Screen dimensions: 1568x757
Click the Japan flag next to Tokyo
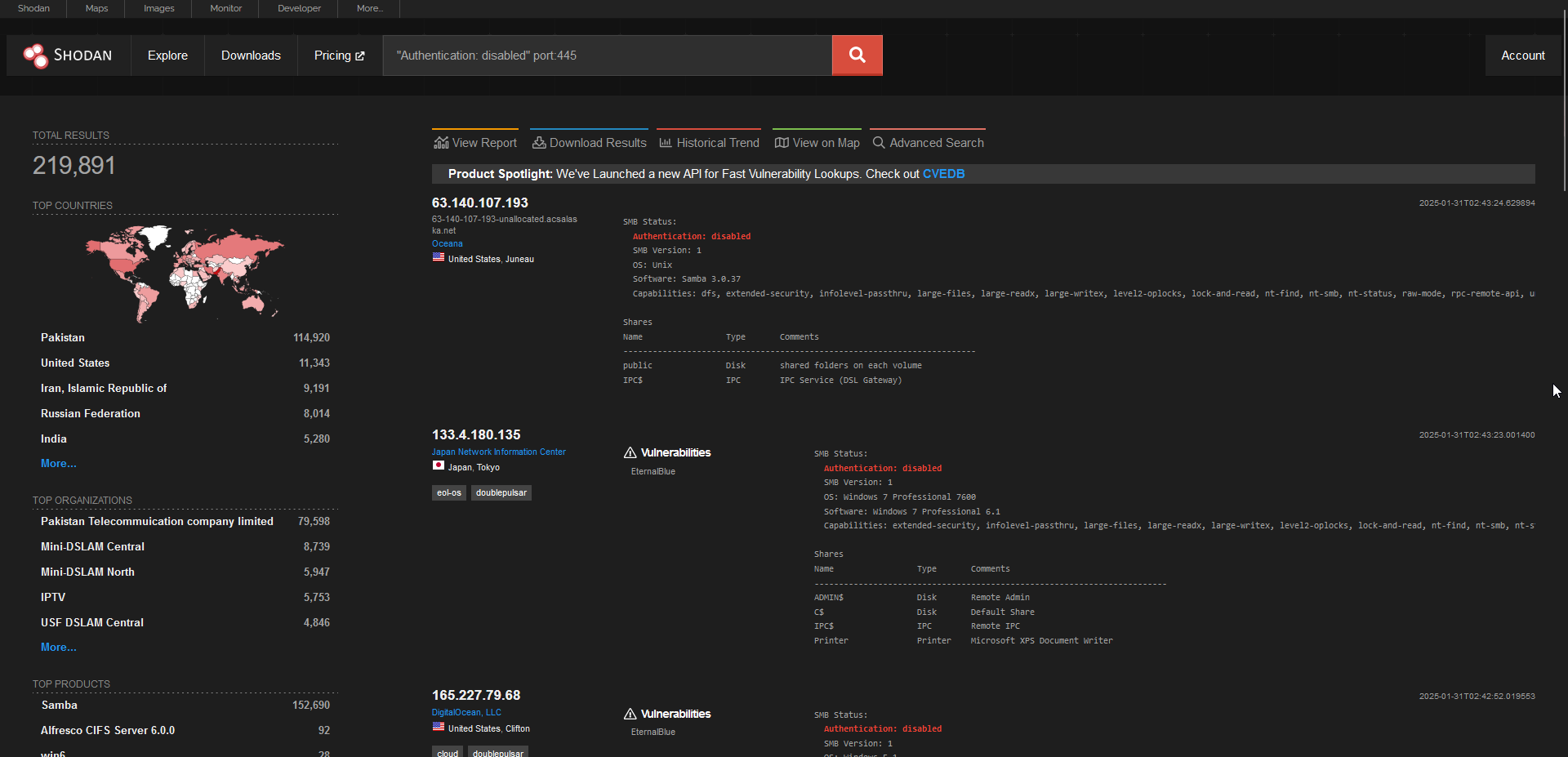[439, 465]
